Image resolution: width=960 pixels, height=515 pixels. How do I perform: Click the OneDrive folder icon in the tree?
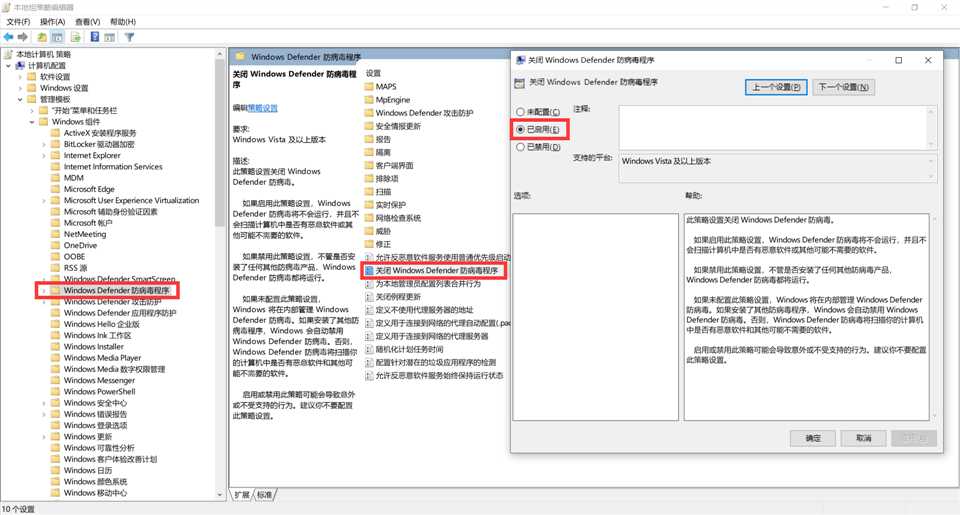point(55,245)
